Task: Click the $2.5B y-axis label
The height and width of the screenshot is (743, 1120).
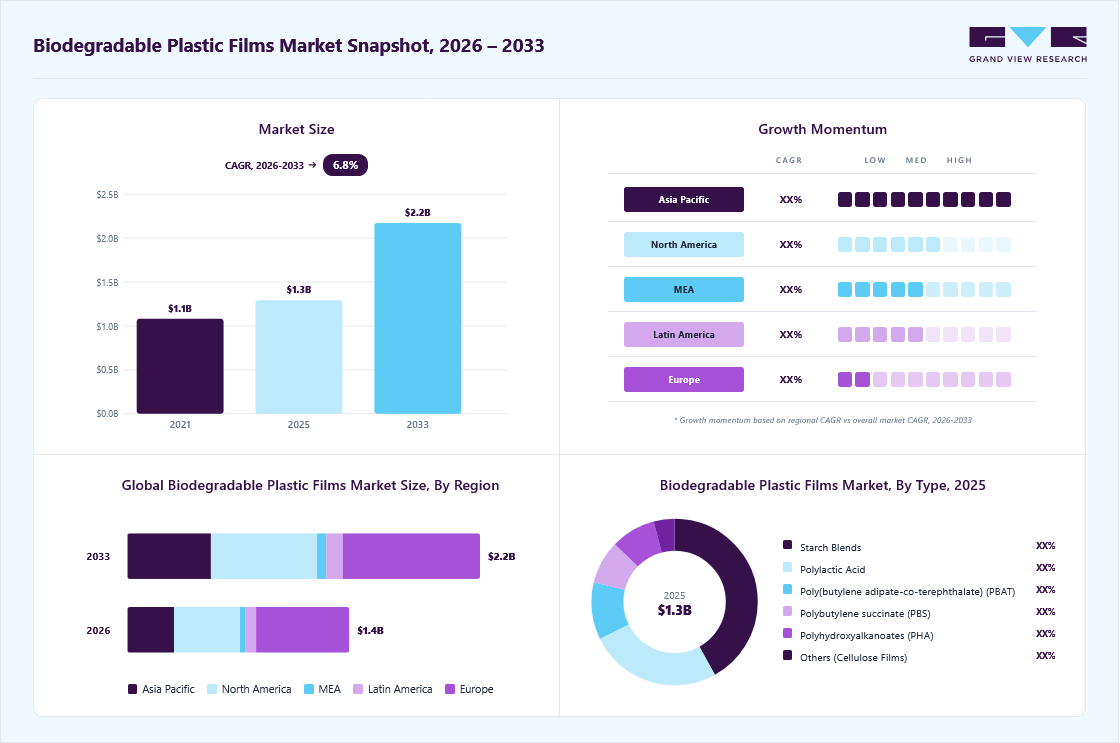Action: click(107, 194)
